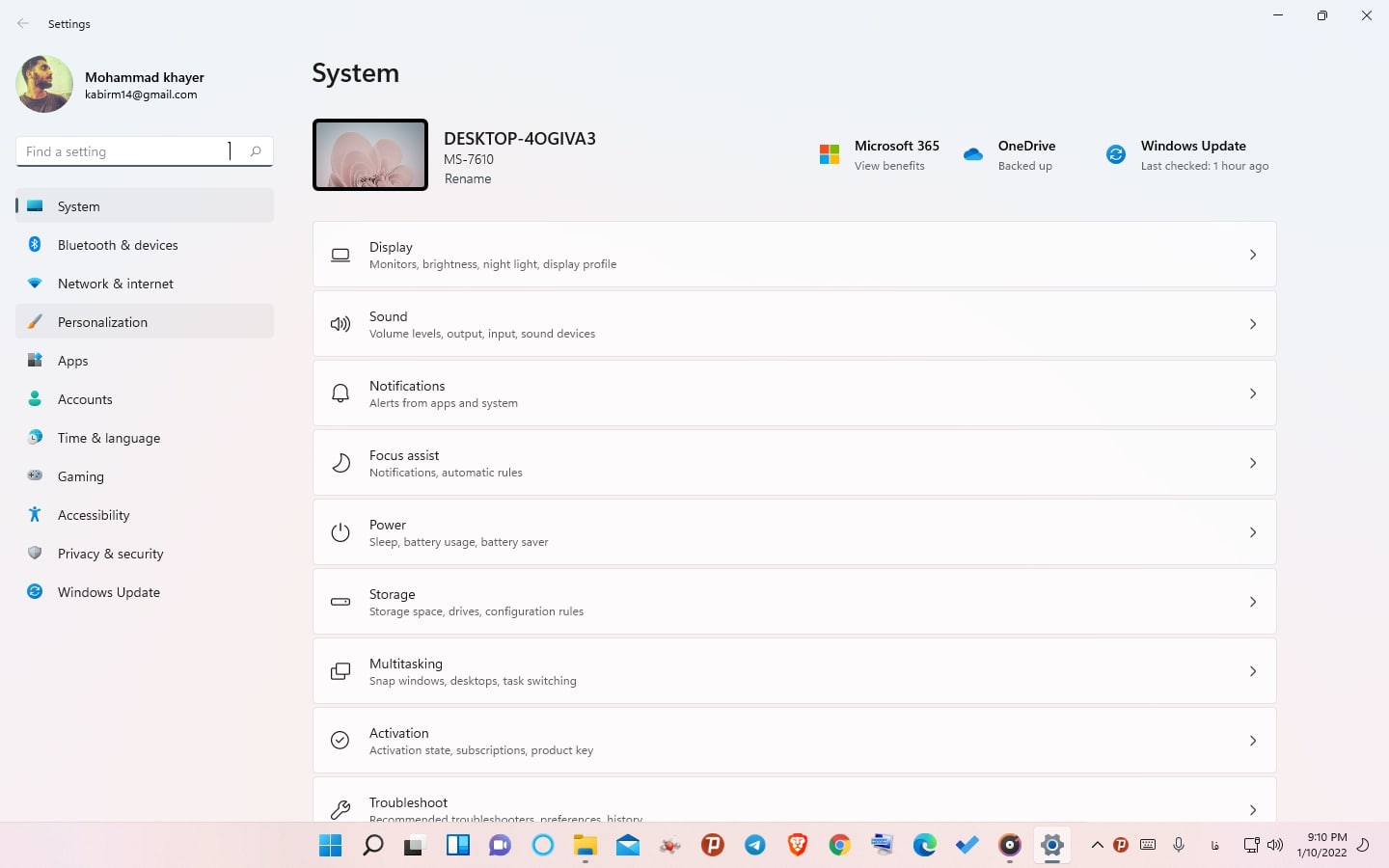The width and height of the screenshot is (1389, 868).
Task: Expand the Multitasking row chevron
Action: point(1252,671)
